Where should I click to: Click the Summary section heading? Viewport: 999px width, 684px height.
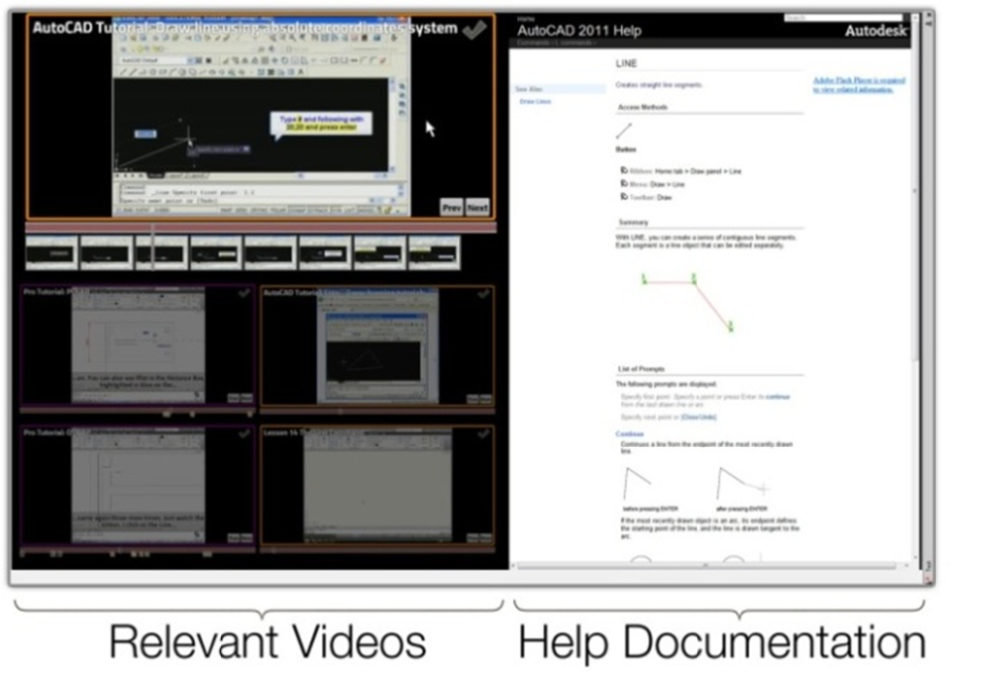(633, 222)
